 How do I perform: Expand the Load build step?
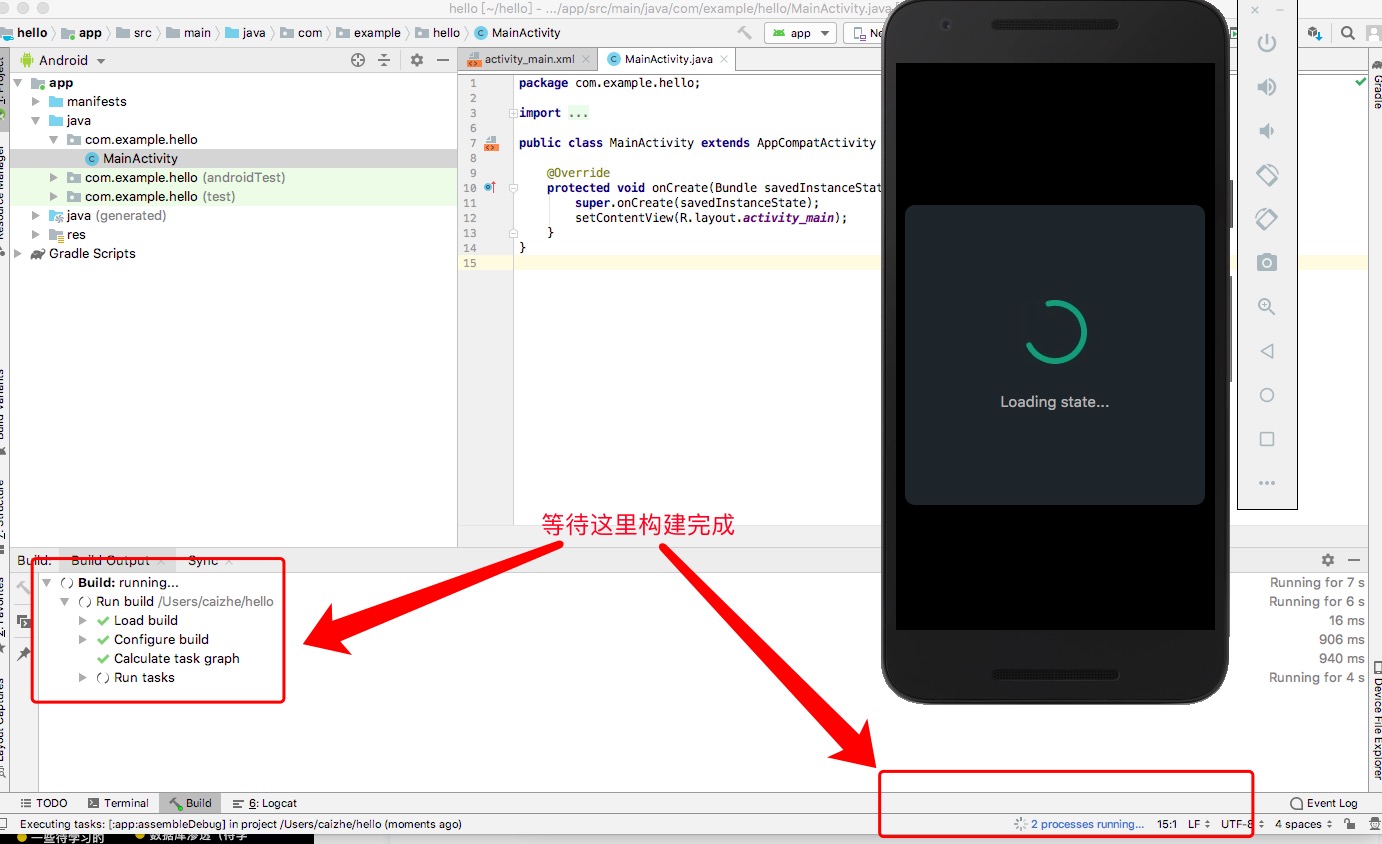tap(83, 620)
